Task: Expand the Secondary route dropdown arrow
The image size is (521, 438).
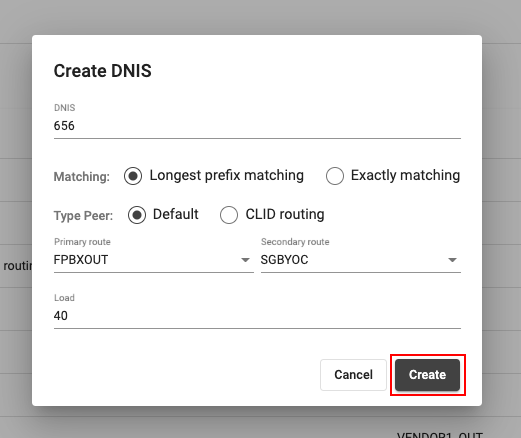Action: pyautogui.click(x=452, y=260)
